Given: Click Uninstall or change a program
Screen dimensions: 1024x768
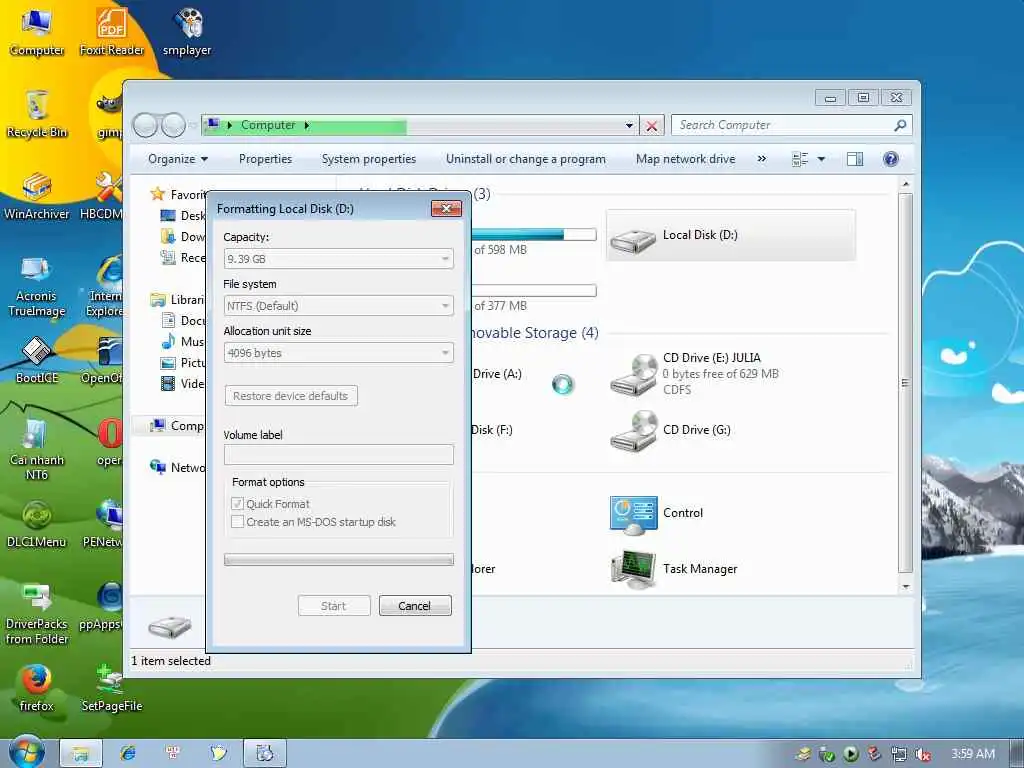Looking at the screenshot, I should (526, 159).
